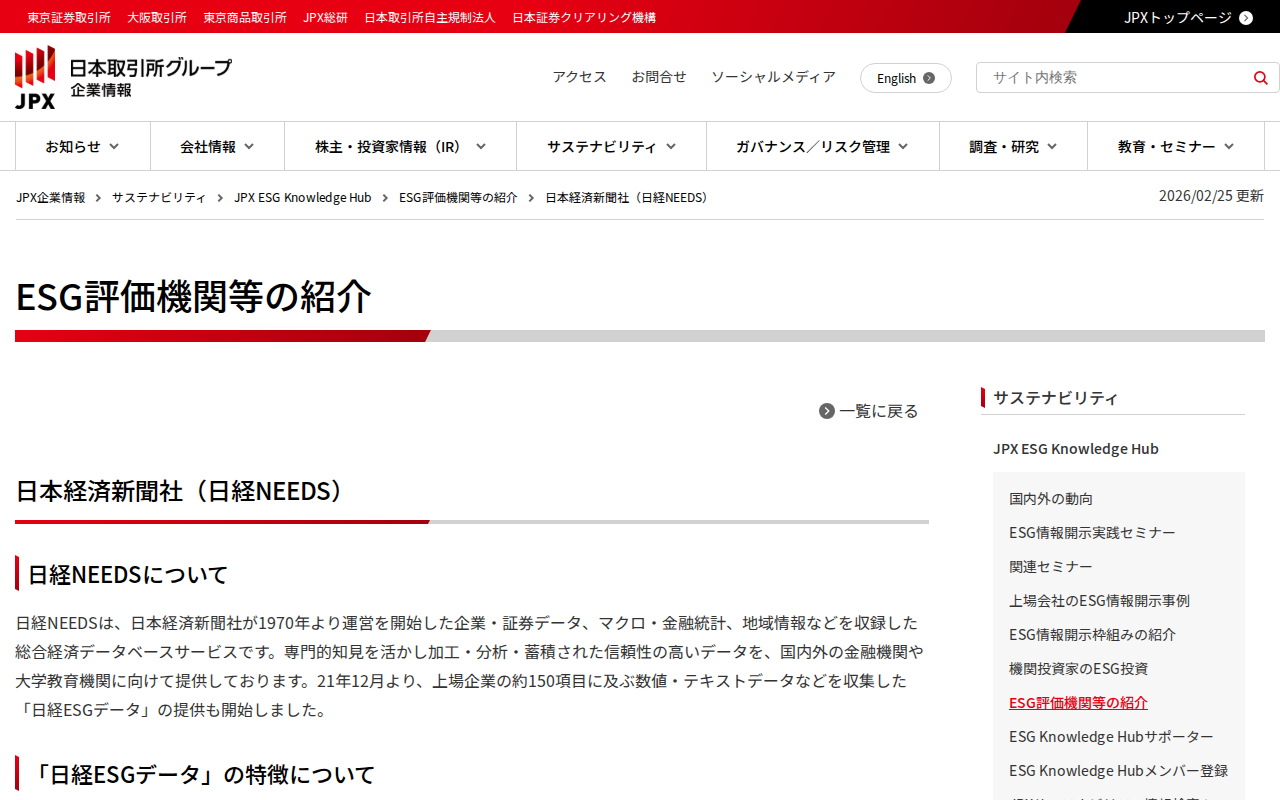Viewport: 1280px width, 800px height.
Task: Open ESG情報開示実践セミナー in the sidebar
Action: point(1092,533)
